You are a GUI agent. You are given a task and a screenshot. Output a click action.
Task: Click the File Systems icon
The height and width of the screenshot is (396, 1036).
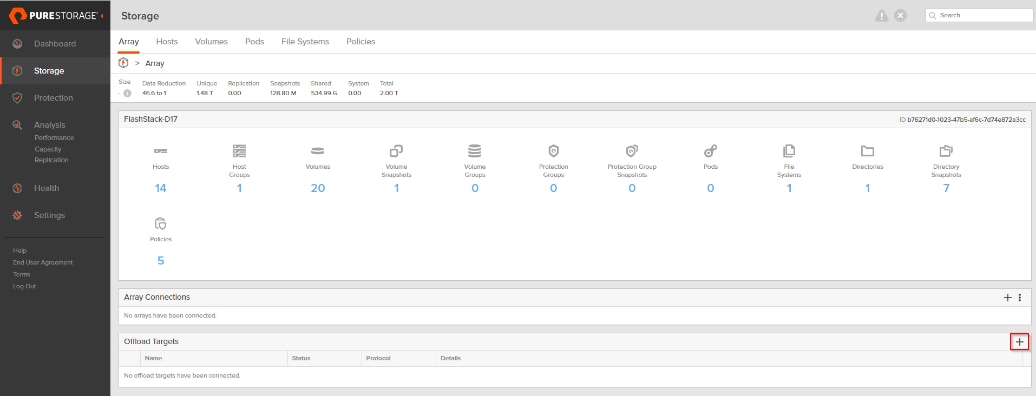(x=789, y=151)
